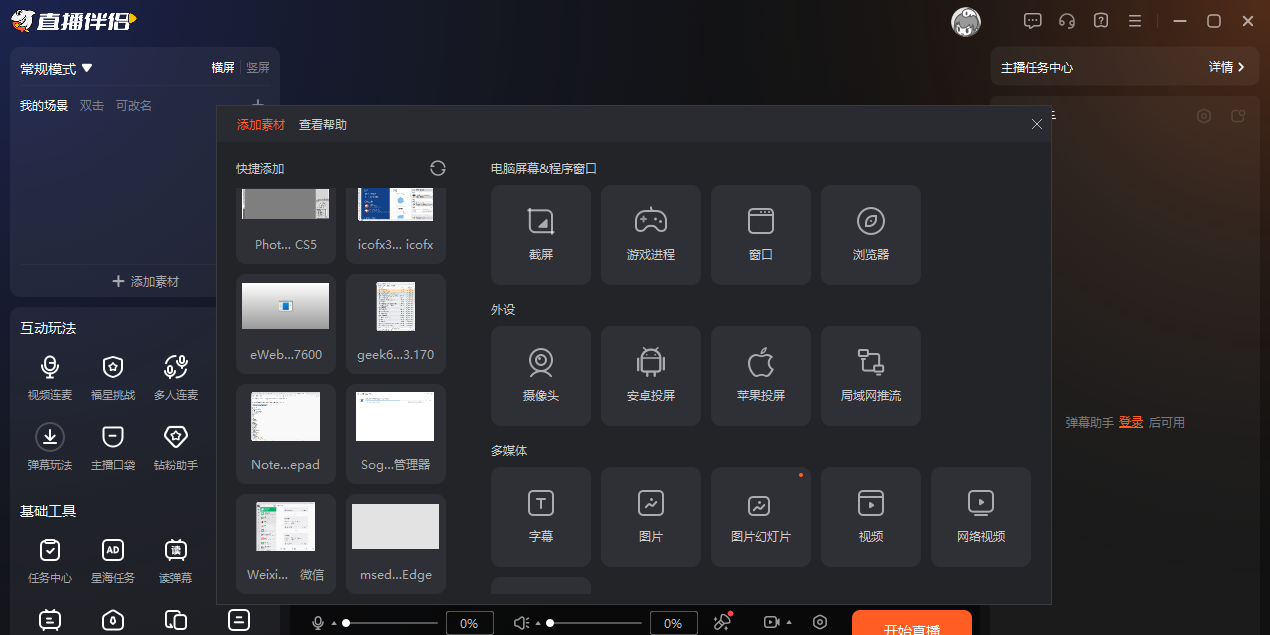1270x635 pixels.
Task: Add a 游戏进程 game process source
Action: [x=651, y=235]
